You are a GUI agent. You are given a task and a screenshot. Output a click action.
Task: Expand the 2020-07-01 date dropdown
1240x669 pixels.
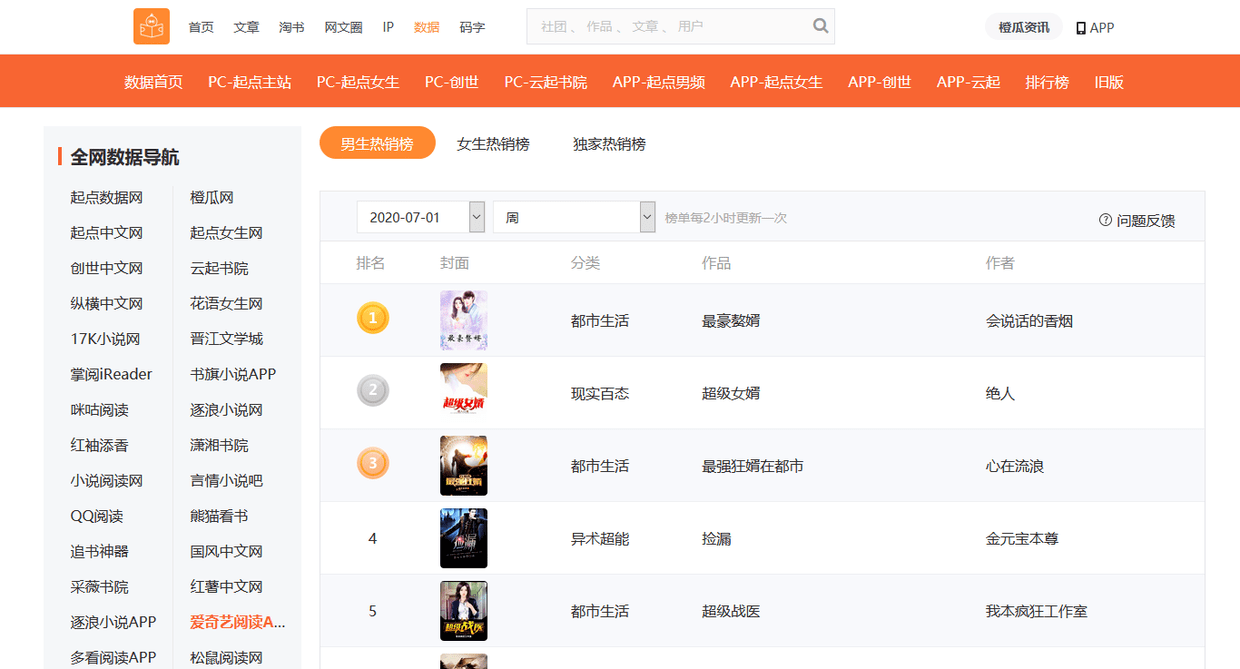point(477,217)
